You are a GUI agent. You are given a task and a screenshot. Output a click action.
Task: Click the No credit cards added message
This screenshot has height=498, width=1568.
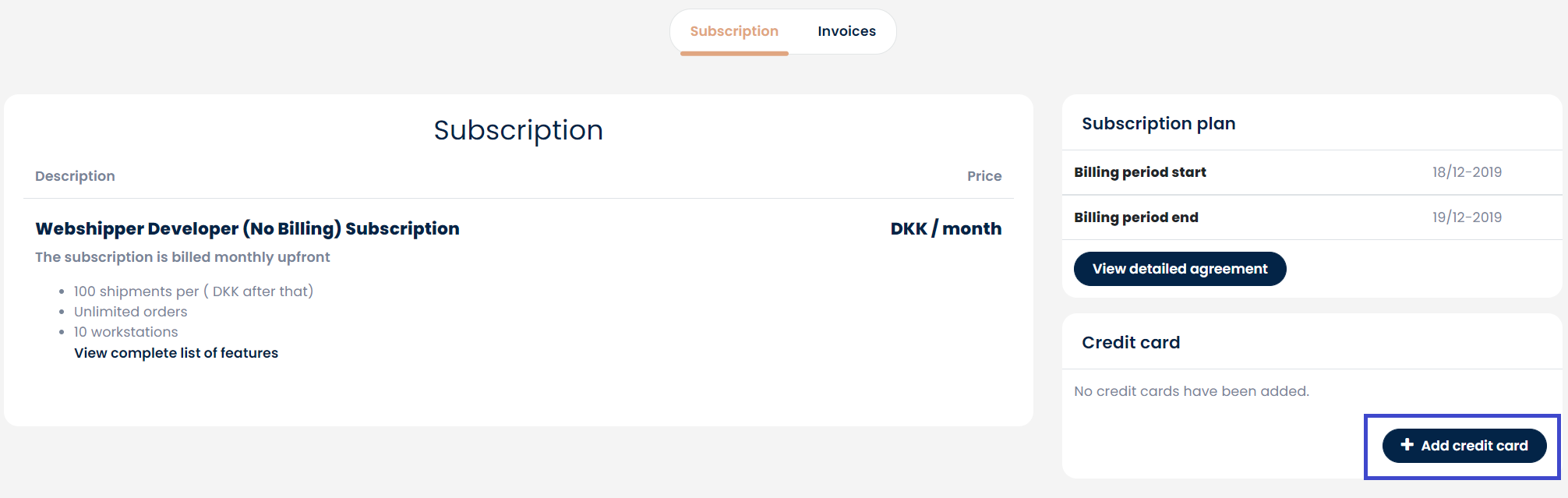click(1192, 391)
